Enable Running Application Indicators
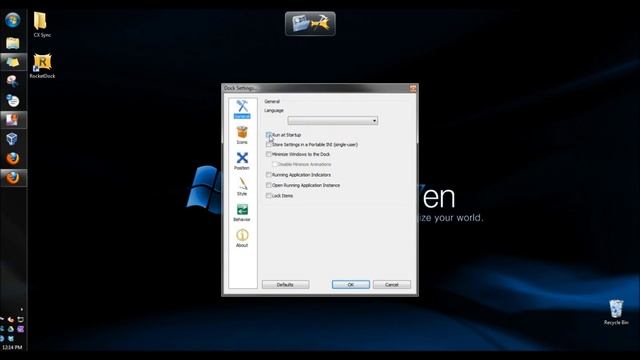640x360 pixels. [x=269, y=175]
